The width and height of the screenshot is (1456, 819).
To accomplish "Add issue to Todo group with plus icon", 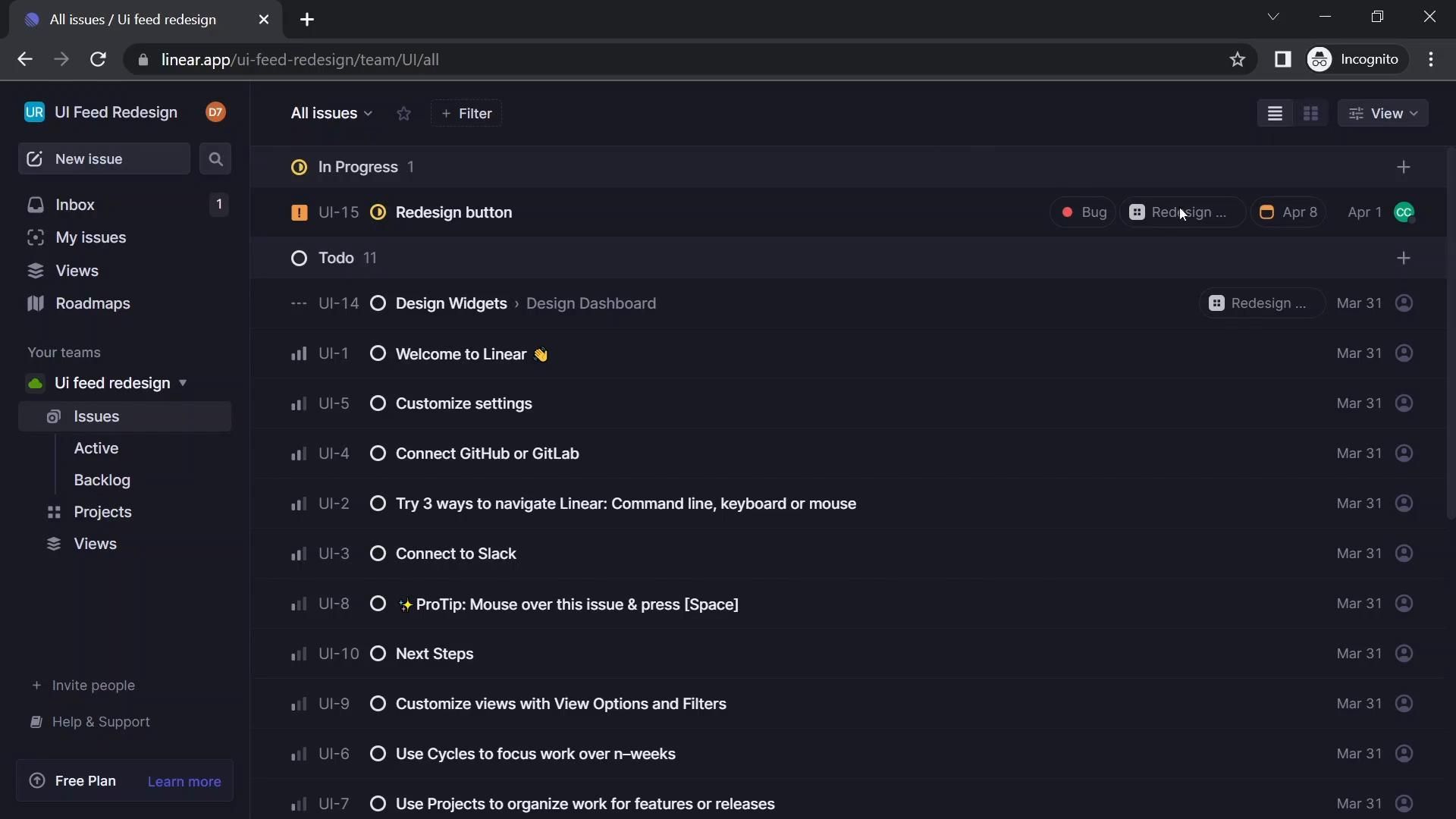I will (1404, 259).
